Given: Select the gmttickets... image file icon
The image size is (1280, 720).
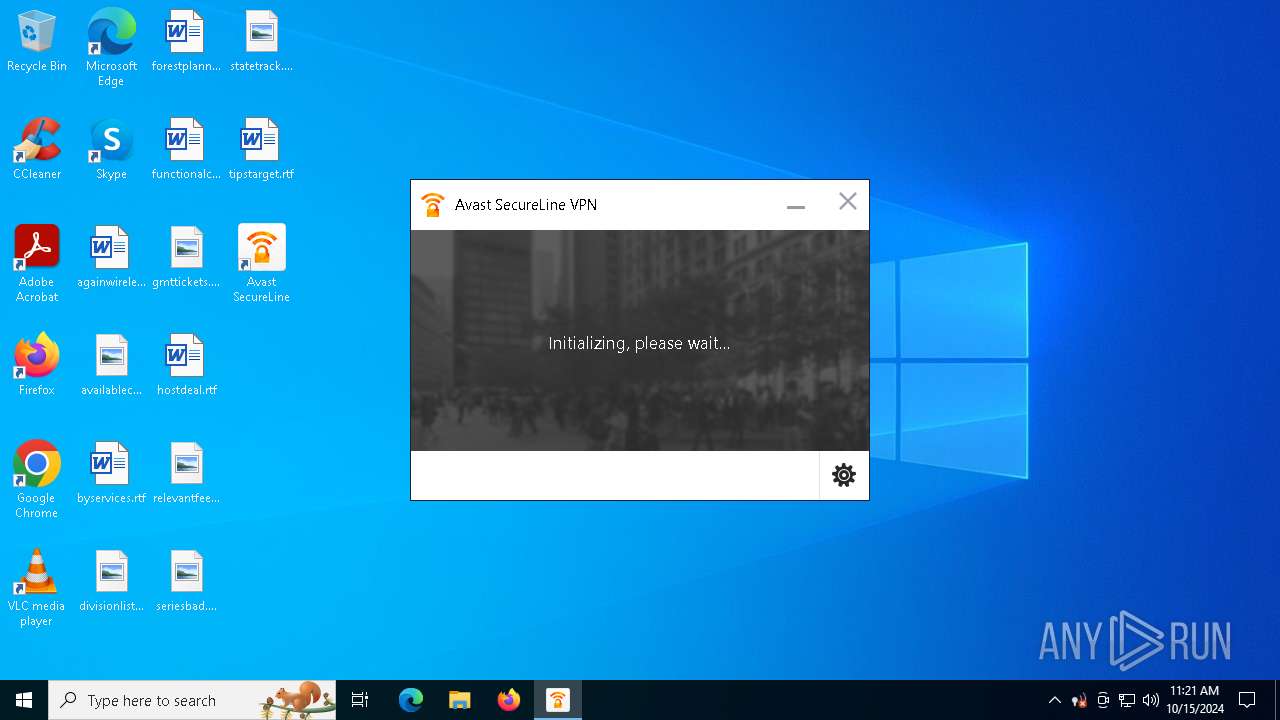Looking at the screenshot, I should coord(186,258).
